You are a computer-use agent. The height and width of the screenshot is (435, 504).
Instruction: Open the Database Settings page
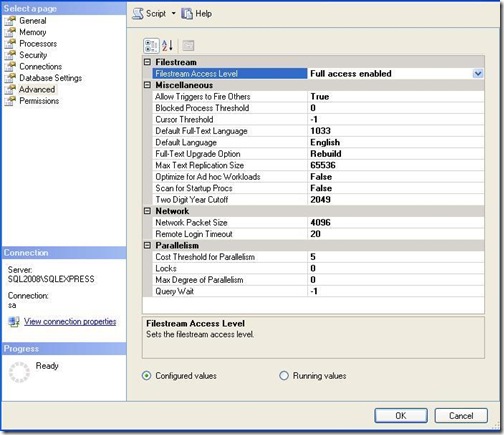click(x=50, y=78)
